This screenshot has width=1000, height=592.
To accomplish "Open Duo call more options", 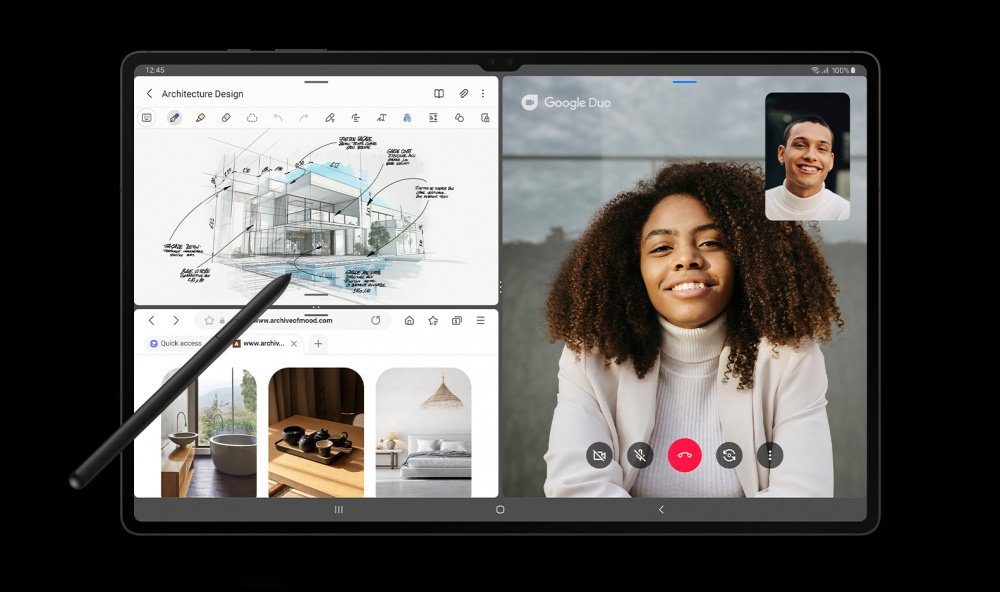I will point(770,455).
